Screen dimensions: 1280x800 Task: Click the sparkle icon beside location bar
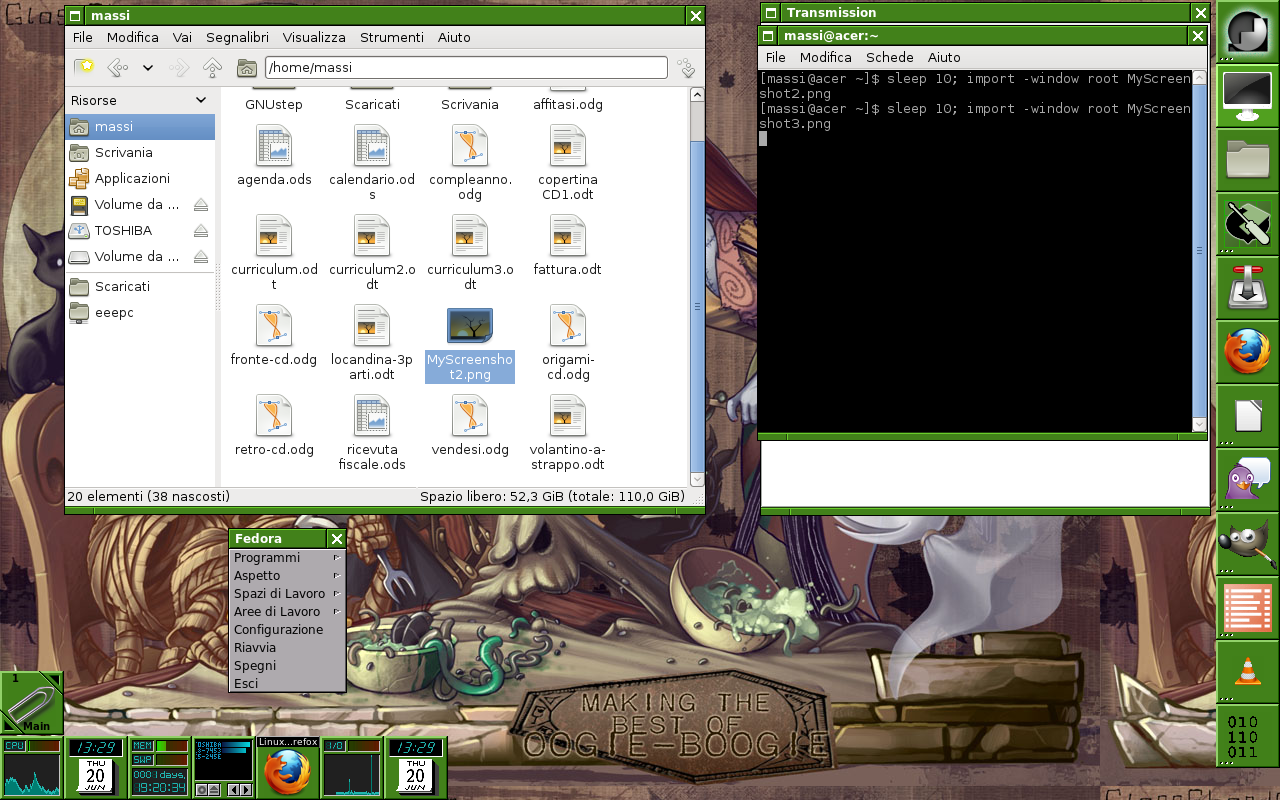click(x=686, y=68)
